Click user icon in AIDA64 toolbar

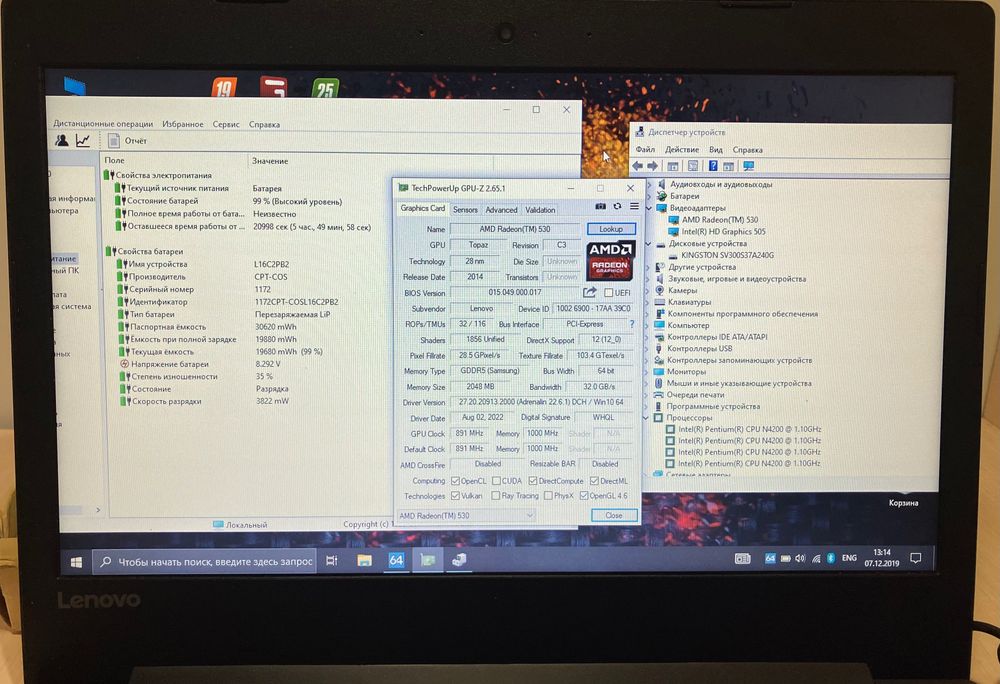click(x=62, y=140)
